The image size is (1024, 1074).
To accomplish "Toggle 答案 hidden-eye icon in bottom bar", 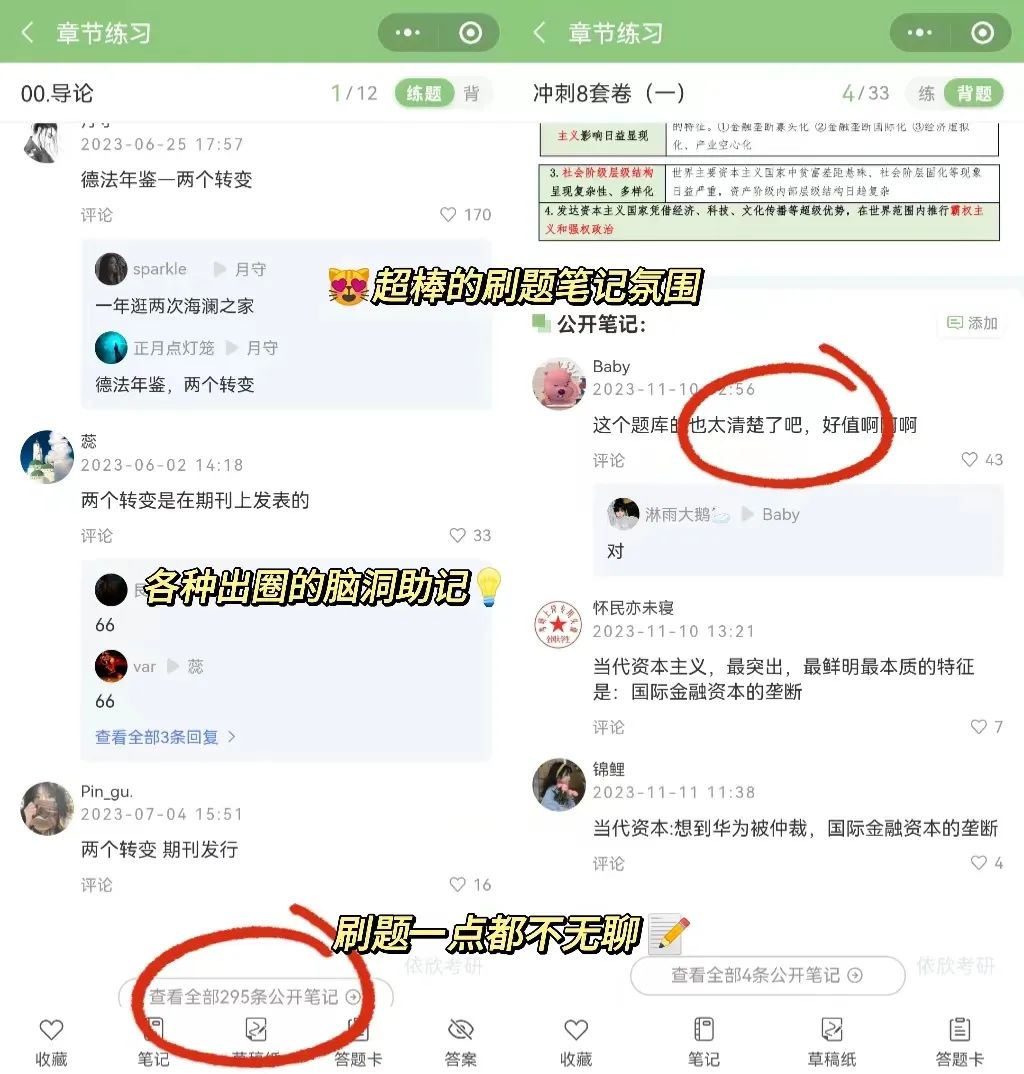I will [460, 1029].
